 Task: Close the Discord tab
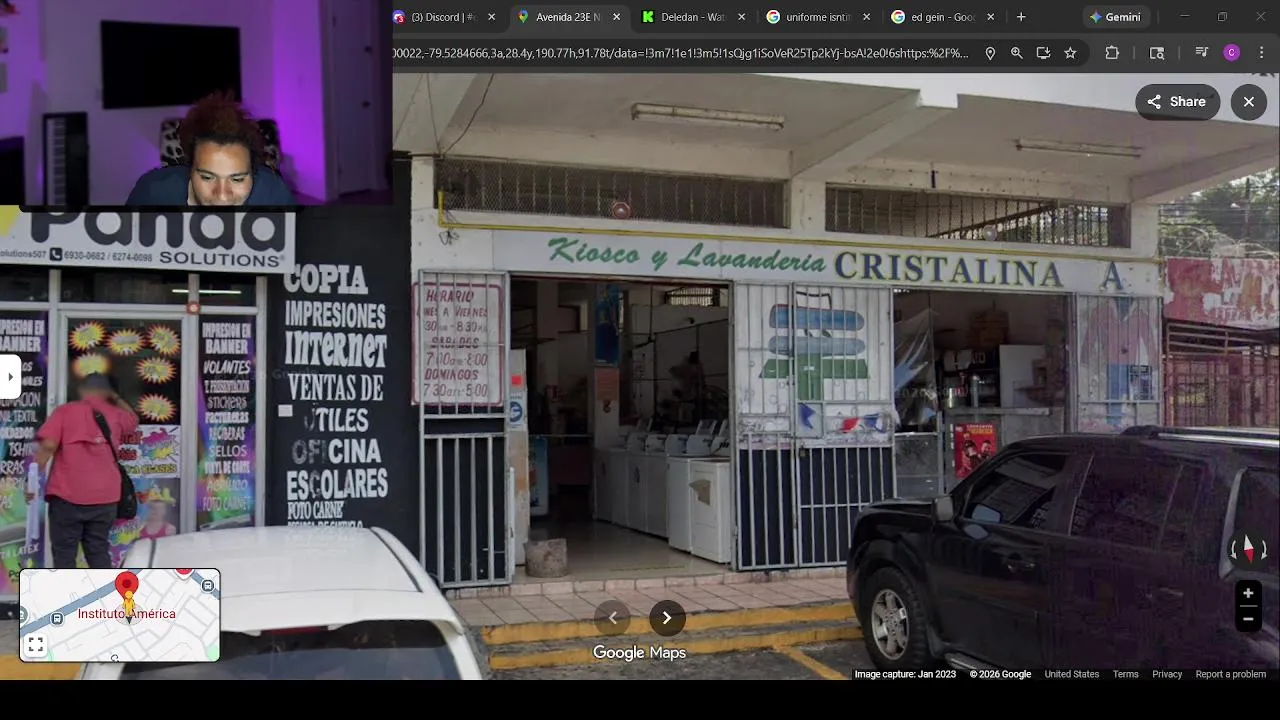click(491, 17)
